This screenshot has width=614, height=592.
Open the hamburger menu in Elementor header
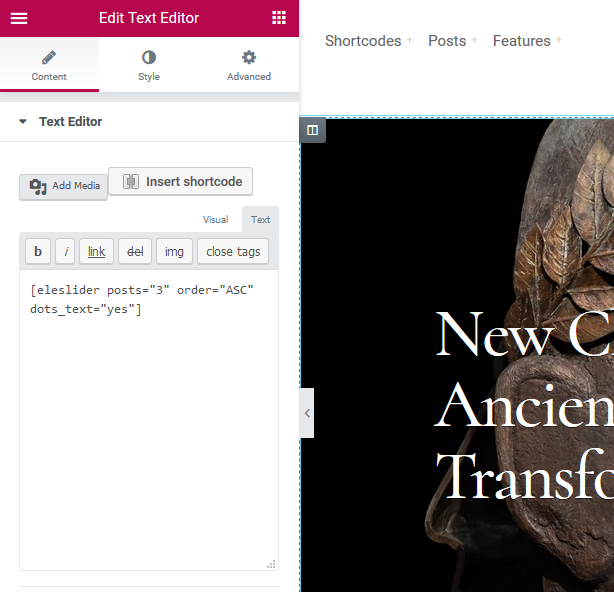(19, 18)
